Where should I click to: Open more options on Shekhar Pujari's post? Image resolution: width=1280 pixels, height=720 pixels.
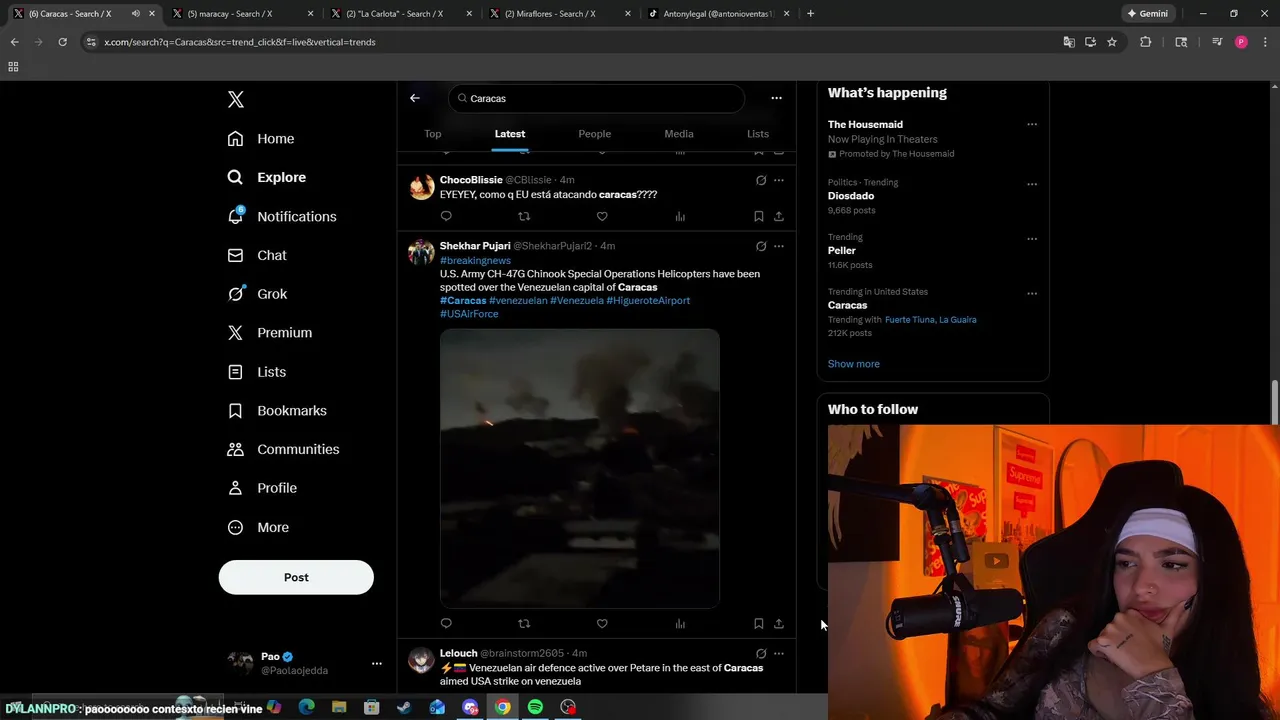pos(779,246)
